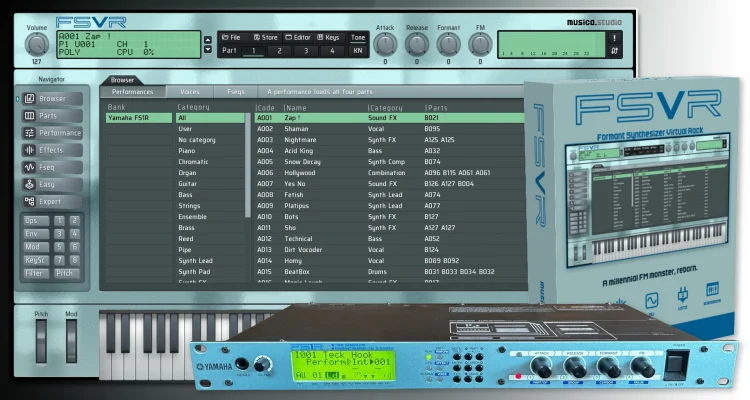Click the panic exclamation icon

click(x=615, y=38)
